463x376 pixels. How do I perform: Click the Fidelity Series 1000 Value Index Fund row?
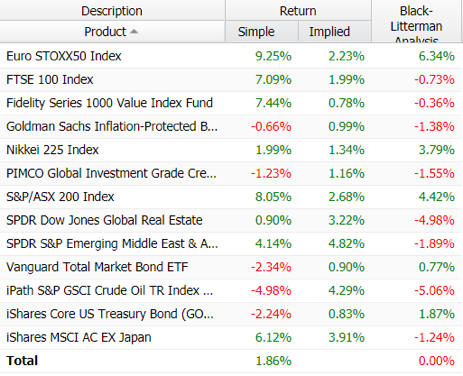[231, 103]
